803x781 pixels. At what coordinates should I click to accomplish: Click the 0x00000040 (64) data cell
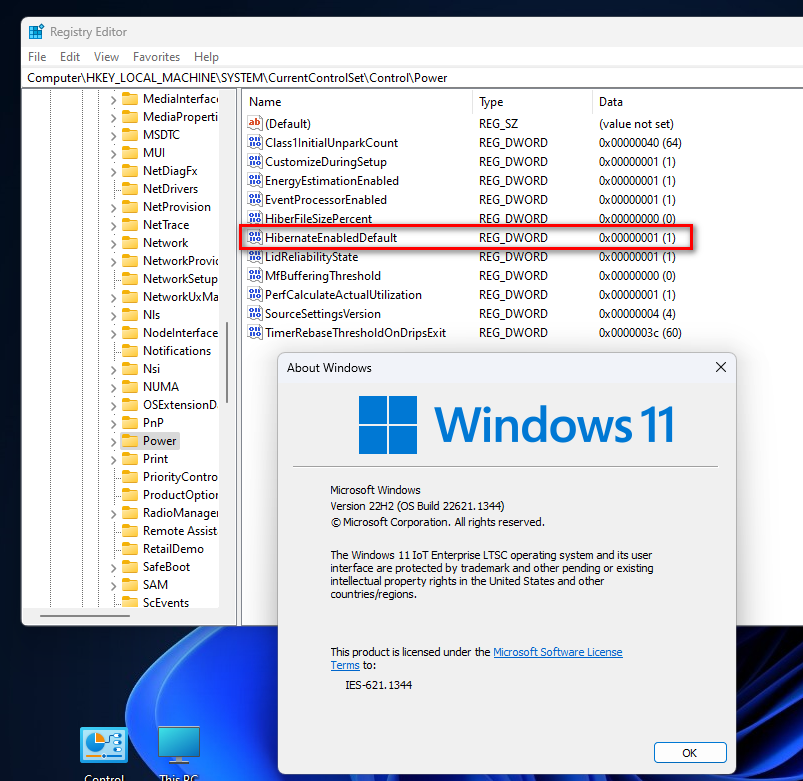(x=640, y=142)
